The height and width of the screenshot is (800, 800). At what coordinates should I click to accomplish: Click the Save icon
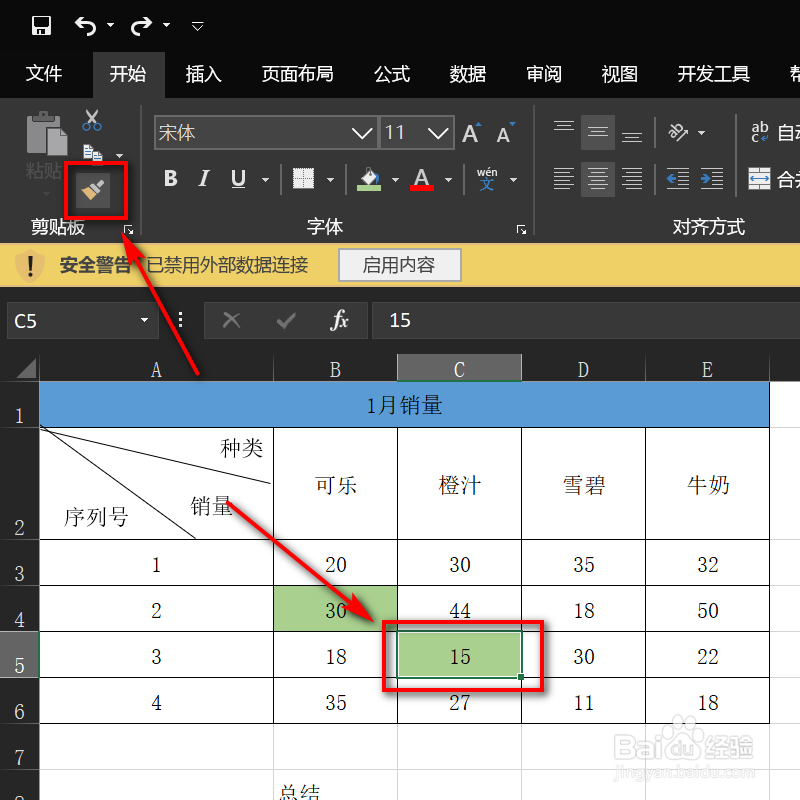point(40,25)
